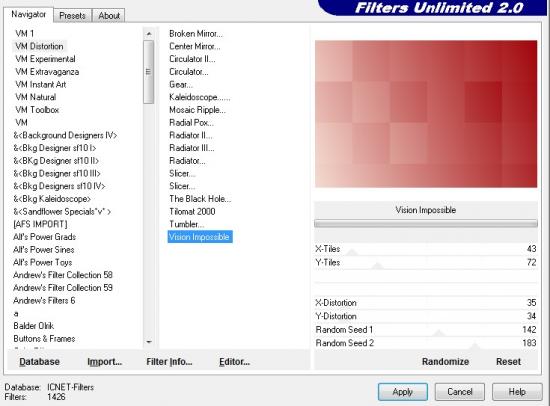This screenshot has width=550, height=406.
Task: Open the Database button
Action: click(39, 362)
